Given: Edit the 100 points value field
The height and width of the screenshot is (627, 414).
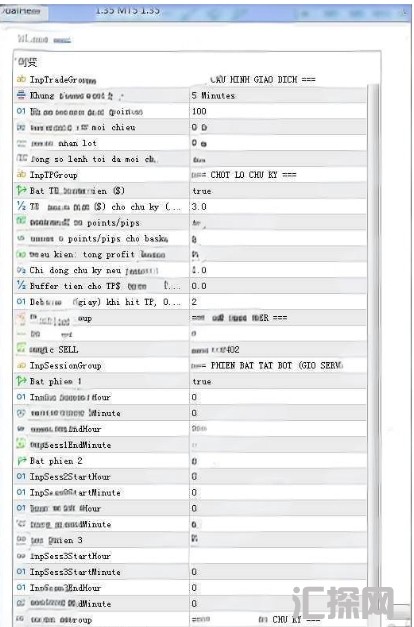Looking at the screenshot, I should (x=278, y=111).
